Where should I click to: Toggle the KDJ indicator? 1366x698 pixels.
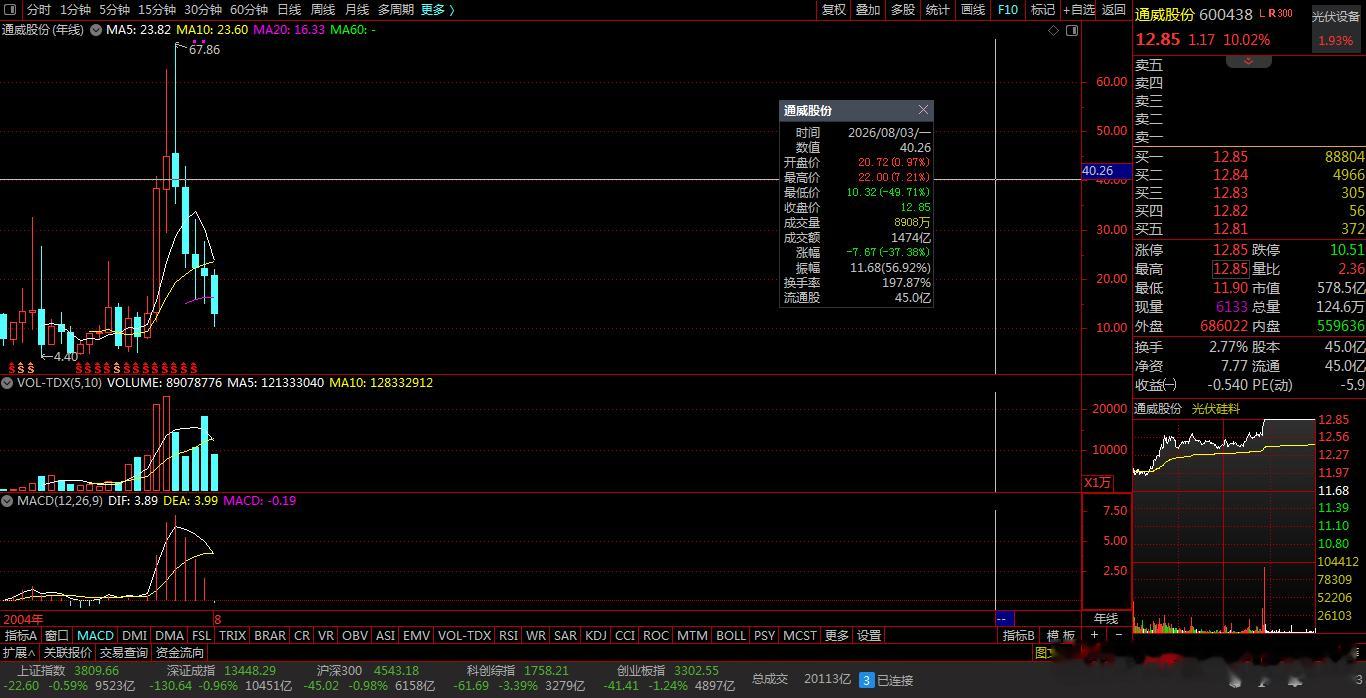tap(596, 635)
